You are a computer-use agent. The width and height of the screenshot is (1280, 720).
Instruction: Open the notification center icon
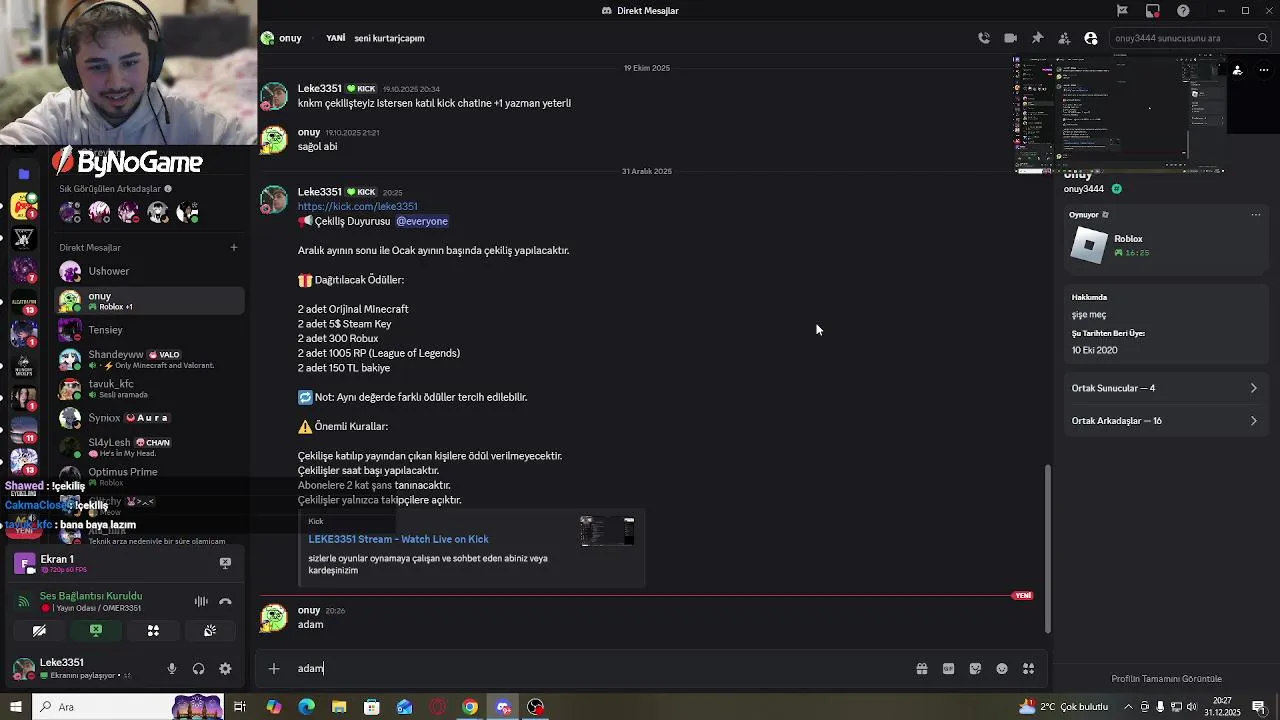point(1259,707)
